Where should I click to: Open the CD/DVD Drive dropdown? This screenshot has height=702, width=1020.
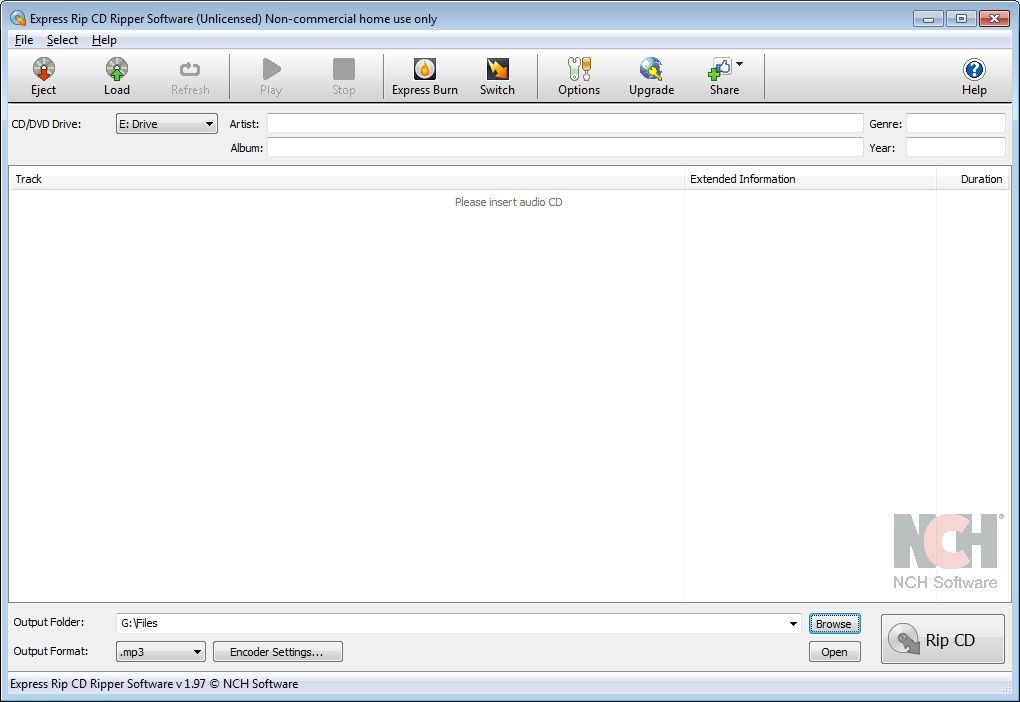point(167,124)
